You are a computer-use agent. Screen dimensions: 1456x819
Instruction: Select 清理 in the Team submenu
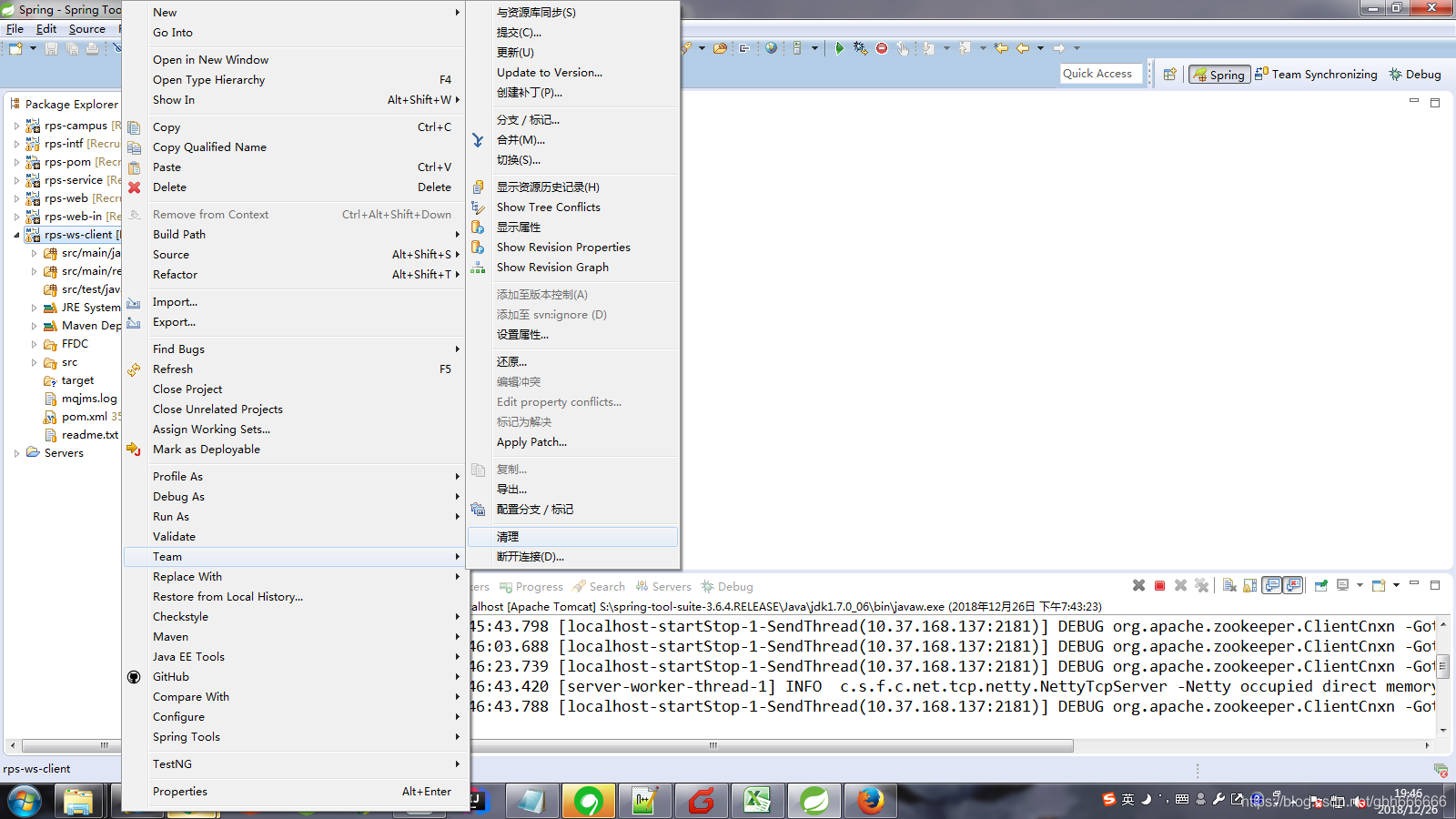point(572,537)
